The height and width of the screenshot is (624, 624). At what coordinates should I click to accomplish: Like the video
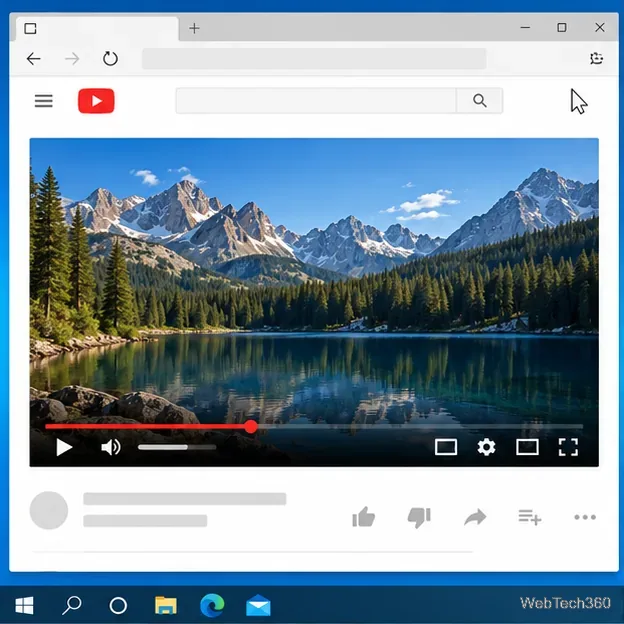[x=363, y=517]
